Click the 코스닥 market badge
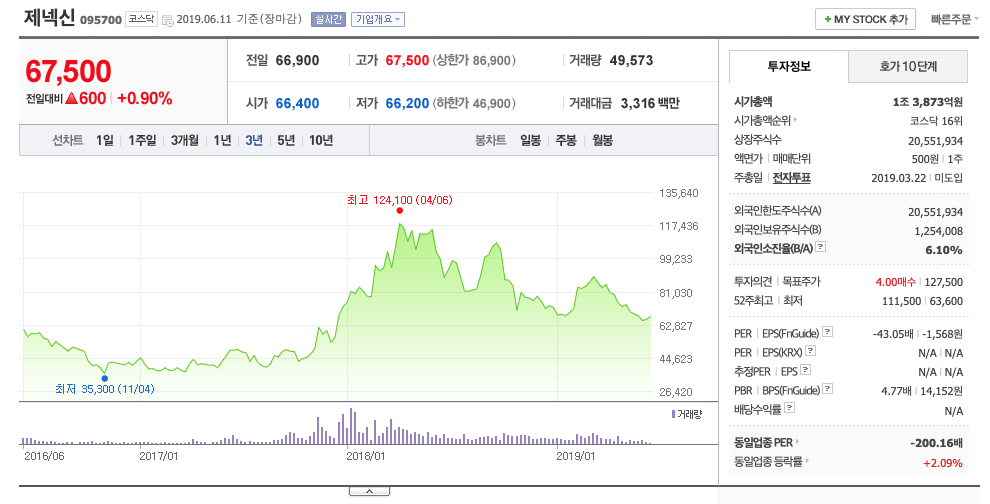990x504 pixels. click(x=141, y=19)
